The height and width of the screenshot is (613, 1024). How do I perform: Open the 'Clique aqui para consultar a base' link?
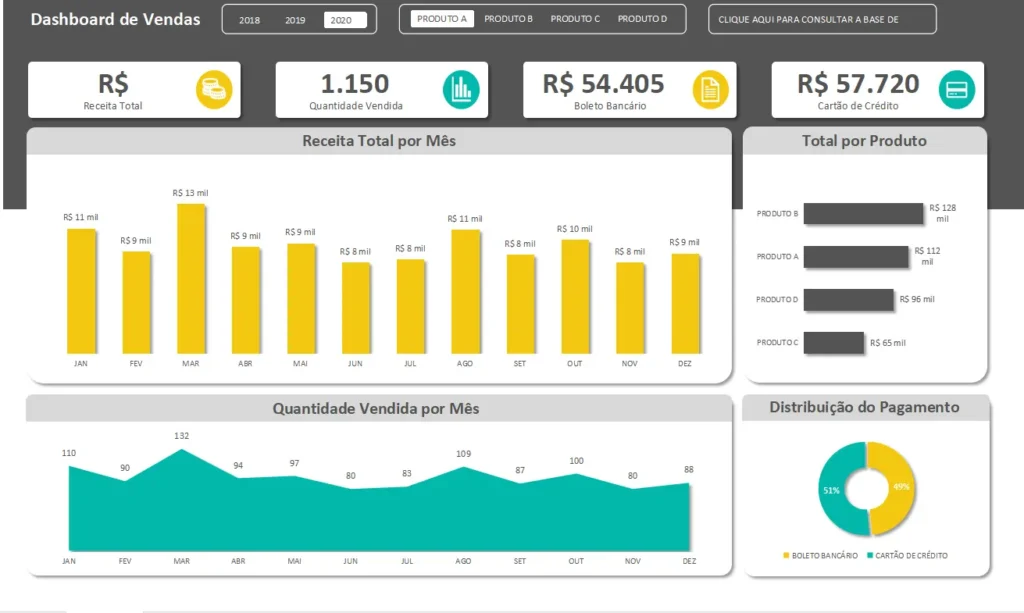(822, 19)
